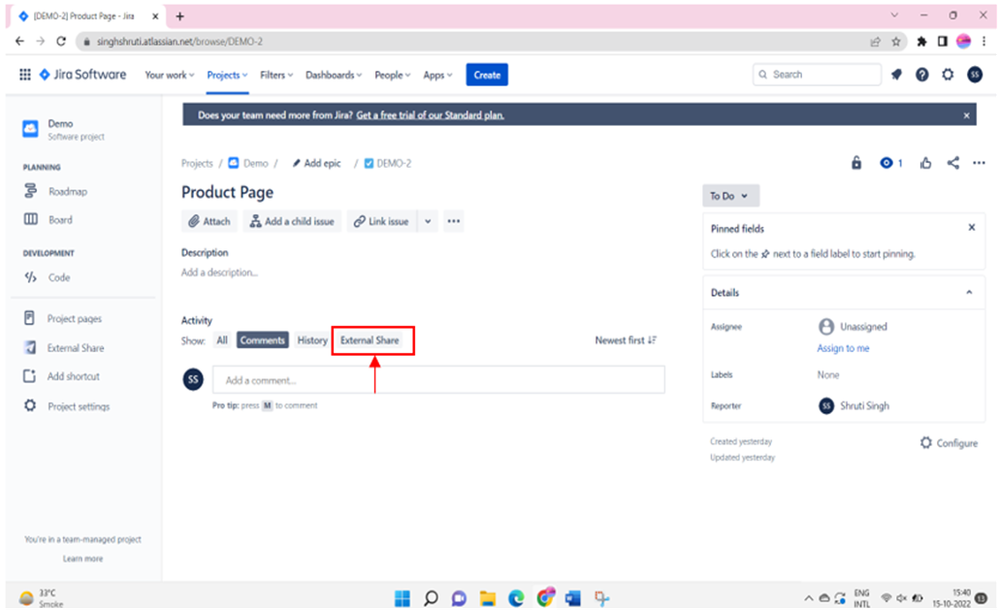Open Jira settings gear icon

948,75
